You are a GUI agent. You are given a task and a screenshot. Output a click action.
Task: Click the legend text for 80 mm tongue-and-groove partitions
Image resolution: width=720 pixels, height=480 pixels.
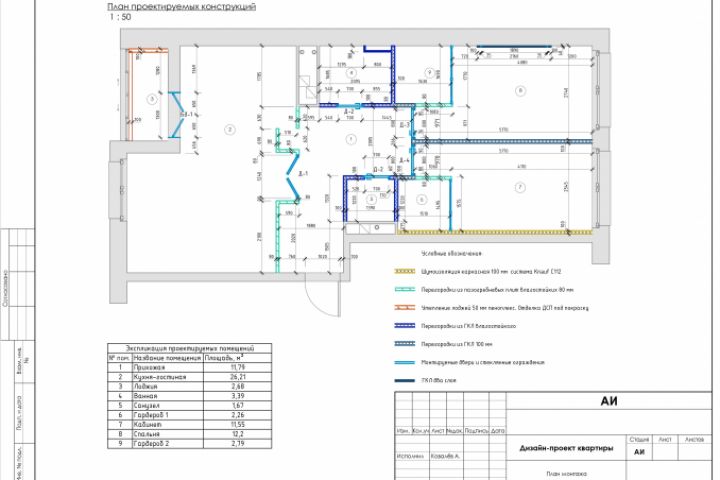tap(497, 290)
